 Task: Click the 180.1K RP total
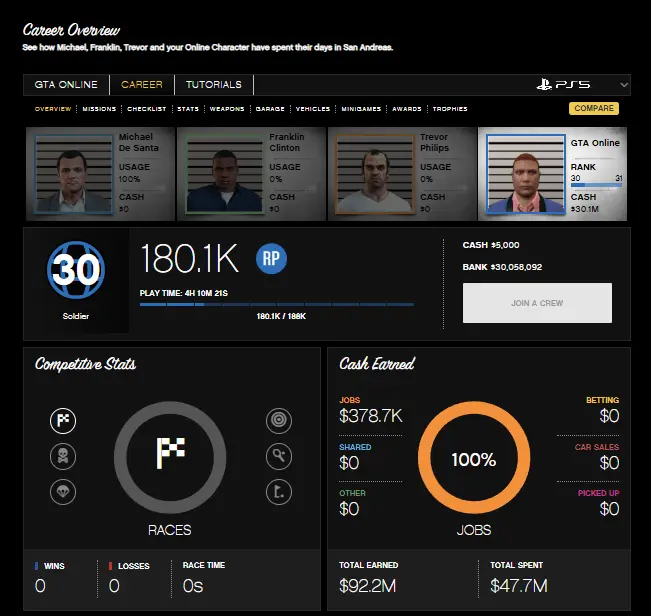(190, 259)
